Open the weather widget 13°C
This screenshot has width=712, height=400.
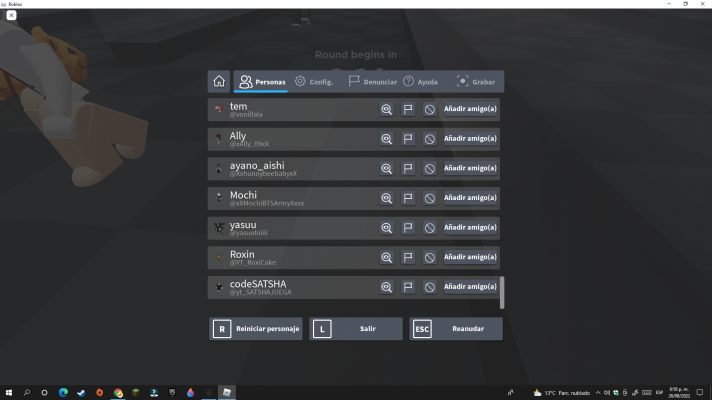561,393
